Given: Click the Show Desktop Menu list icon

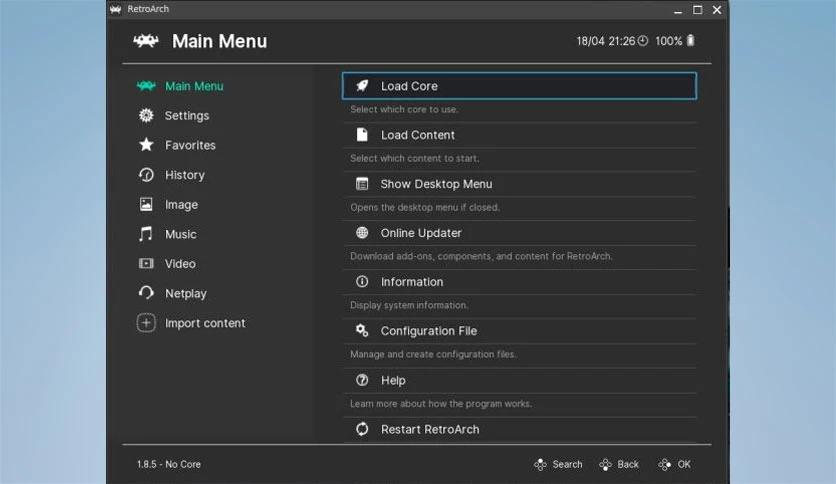Looking at the screenshot, I should (362, 184).
